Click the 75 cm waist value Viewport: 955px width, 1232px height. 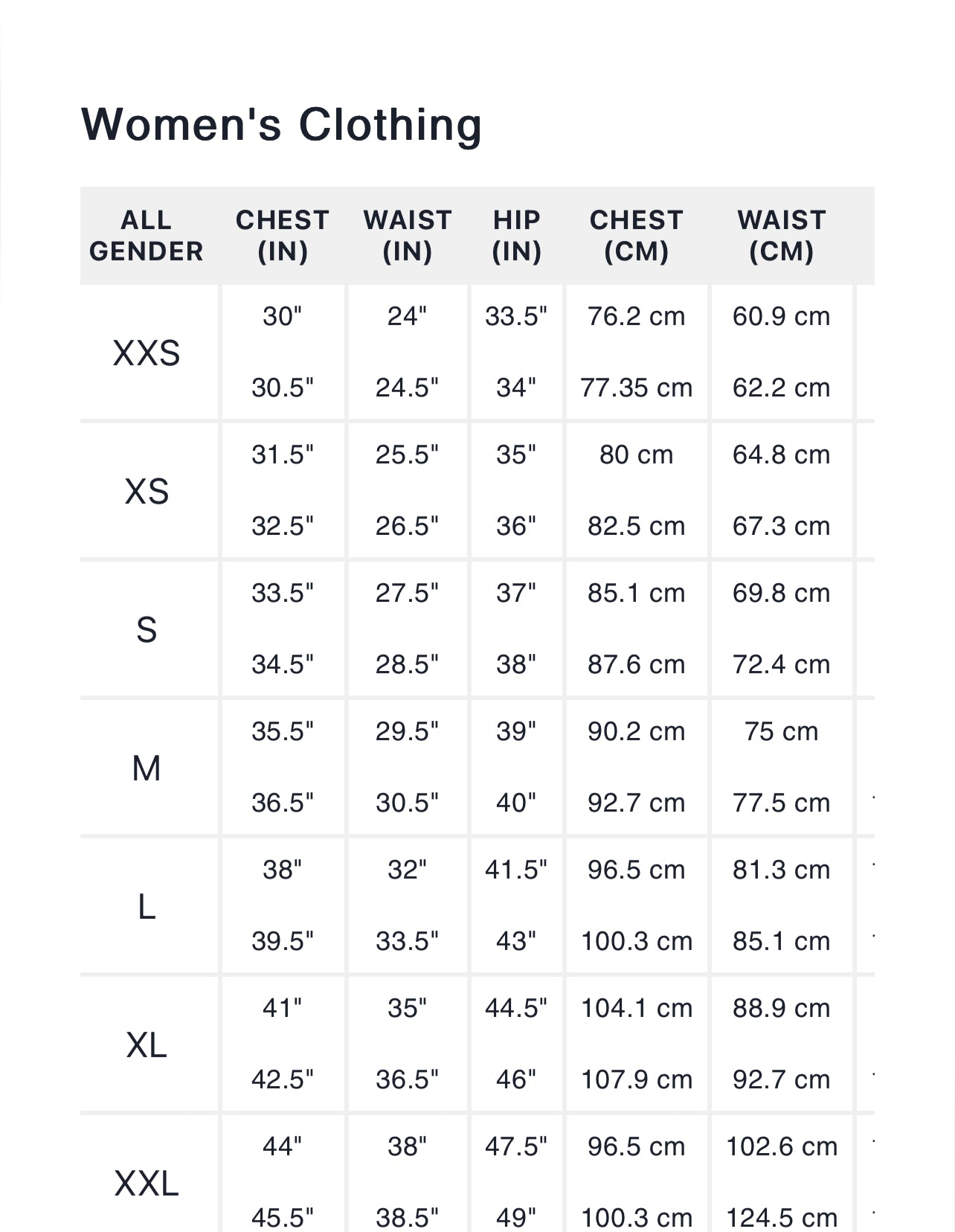(781, 731)
